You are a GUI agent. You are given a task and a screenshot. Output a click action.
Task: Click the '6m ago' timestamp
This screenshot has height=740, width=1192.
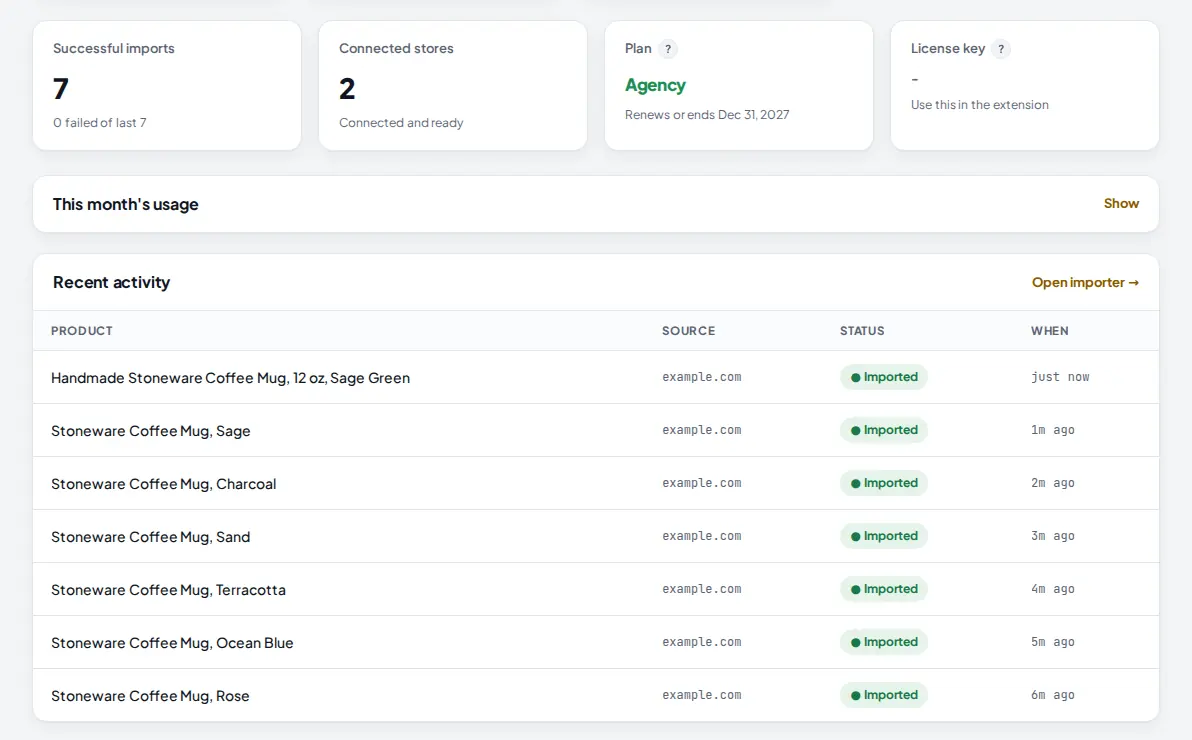(x=1052, y=695)
